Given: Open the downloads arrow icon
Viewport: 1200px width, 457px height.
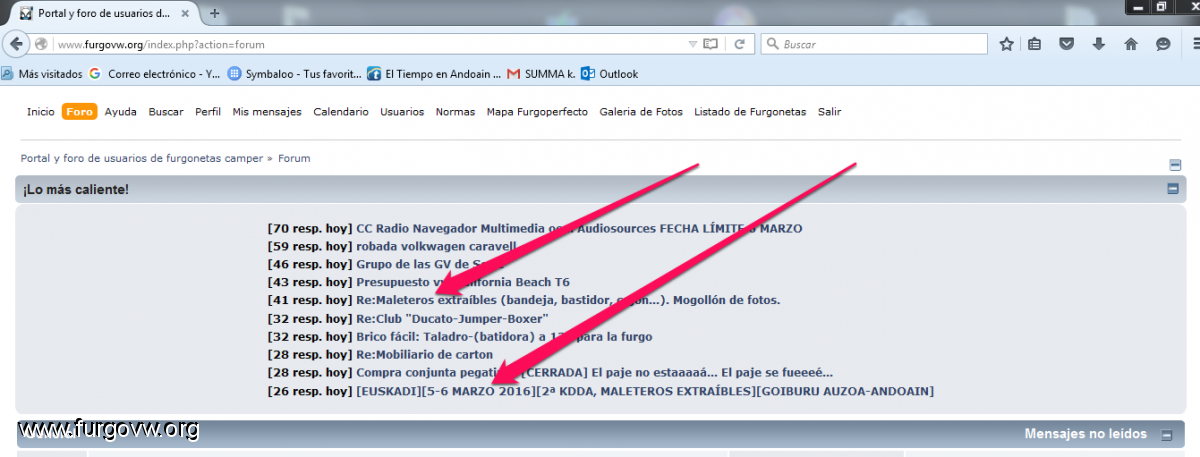Looking at the screenshot, I should tap(1099, 44).
